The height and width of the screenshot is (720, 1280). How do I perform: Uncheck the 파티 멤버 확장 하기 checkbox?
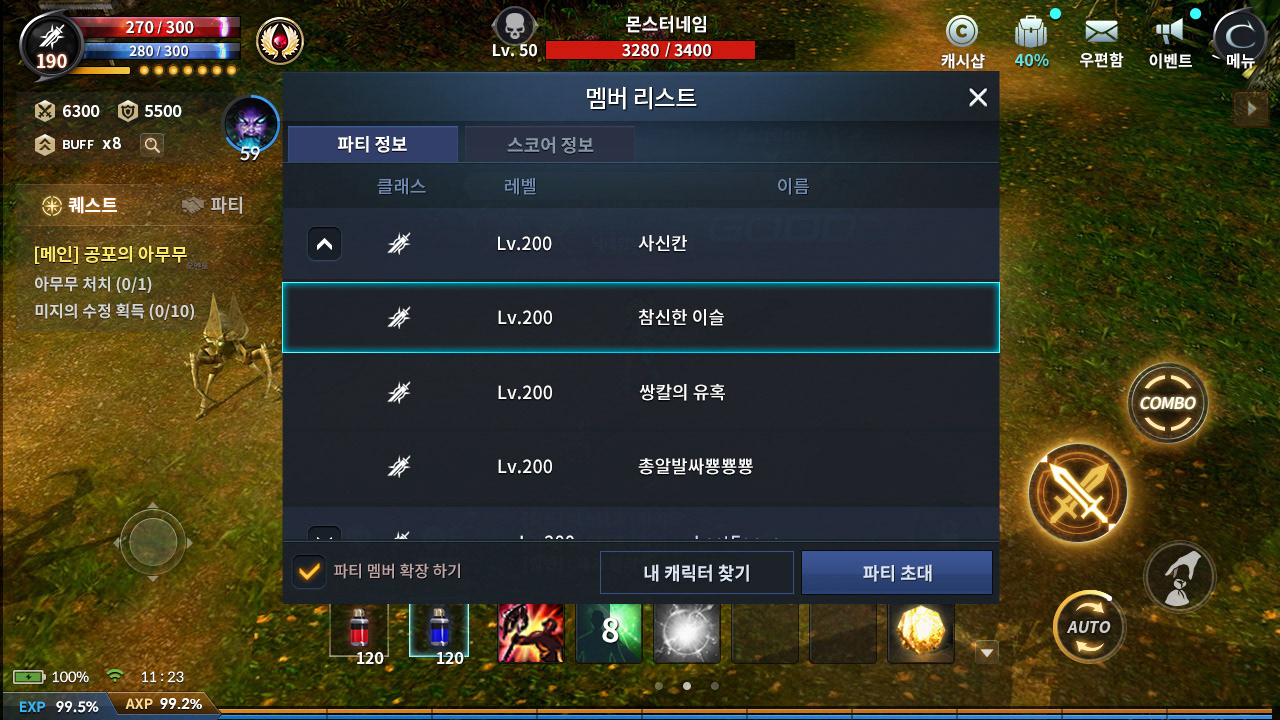tap(309, 572)
